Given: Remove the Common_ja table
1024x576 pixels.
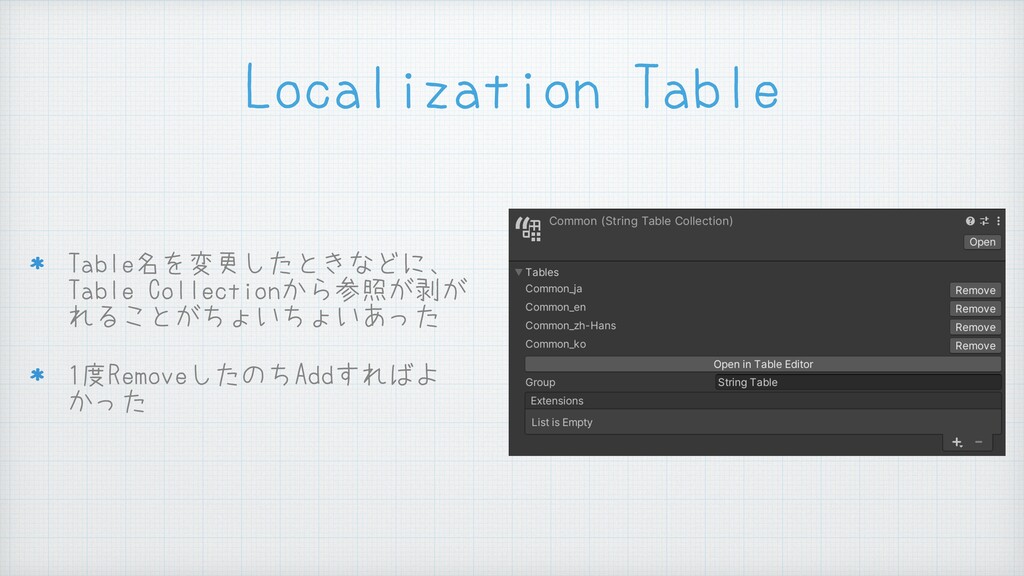Looking at the screenshot, I should pyautogui.click(x=975, y=290).
